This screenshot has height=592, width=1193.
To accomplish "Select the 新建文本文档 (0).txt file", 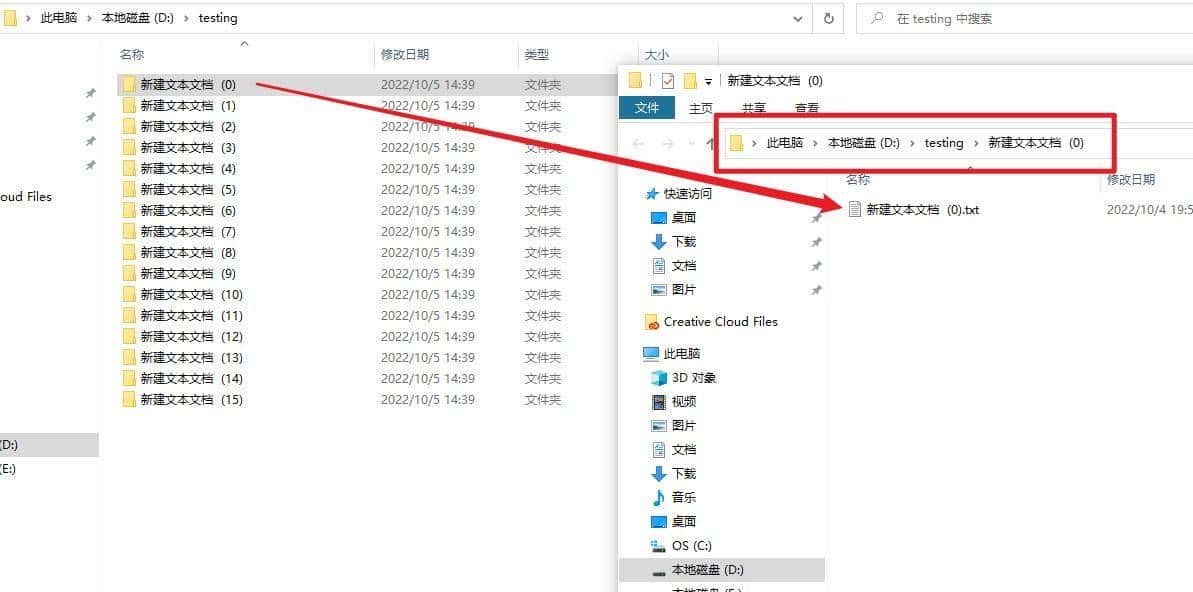I will pos(922,210).
